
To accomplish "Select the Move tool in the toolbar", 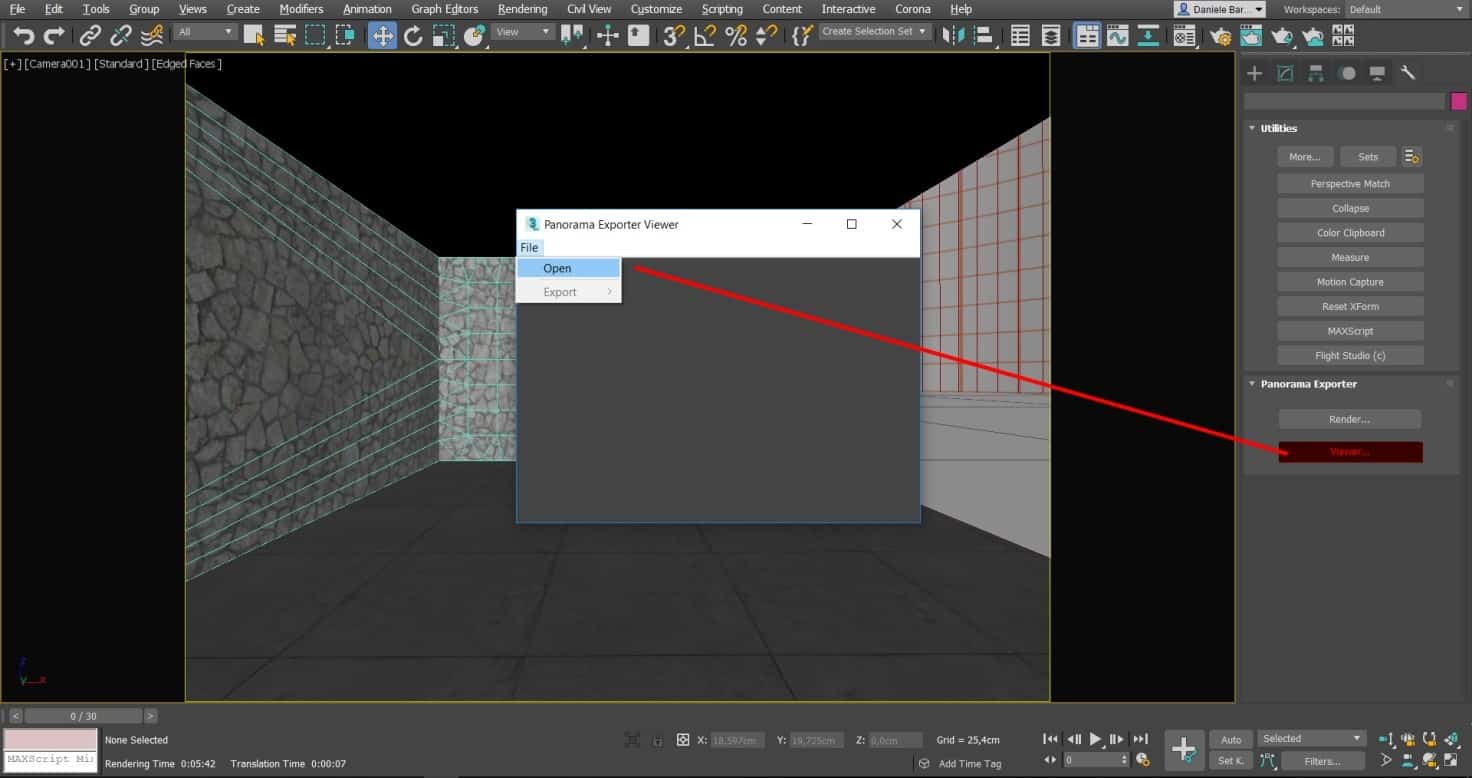I will pos(382,35).
